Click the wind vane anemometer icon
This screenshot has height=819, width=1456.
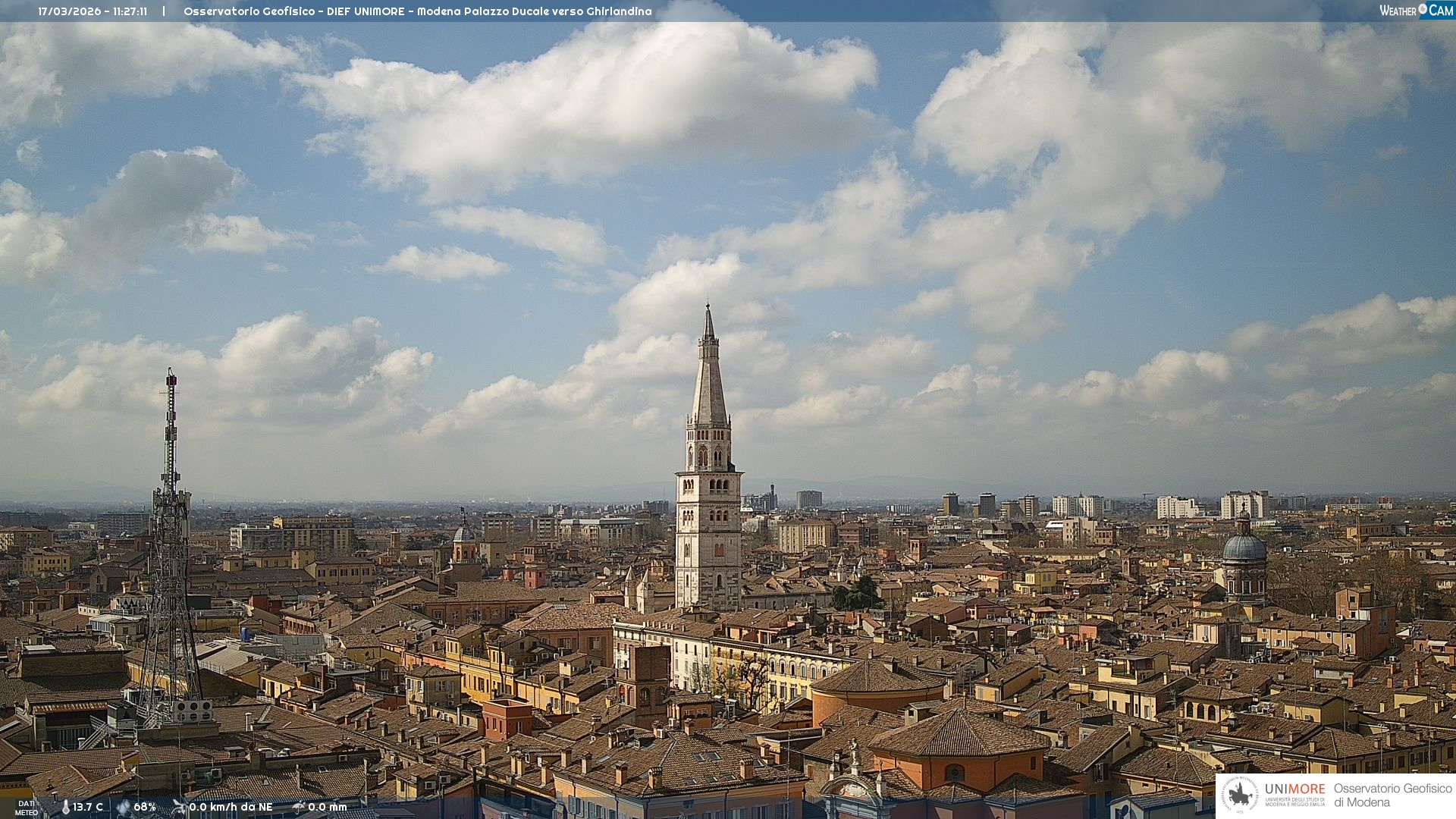(x=179, y=807)
